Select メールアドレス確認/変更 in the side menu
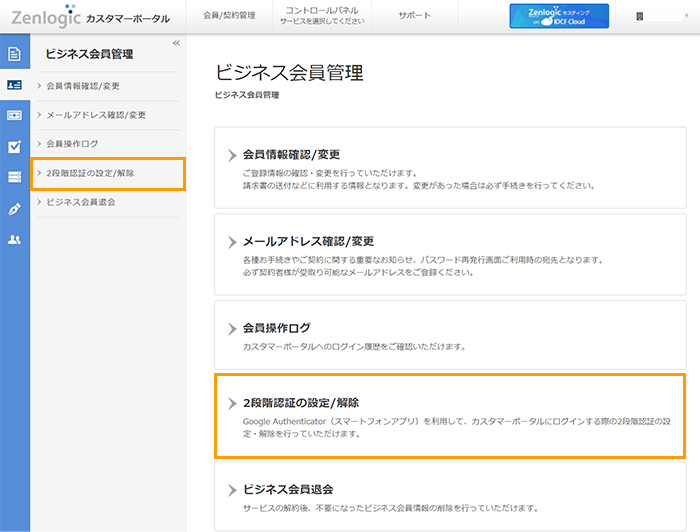This screenshot has height=532, width=700. [96, 115]
